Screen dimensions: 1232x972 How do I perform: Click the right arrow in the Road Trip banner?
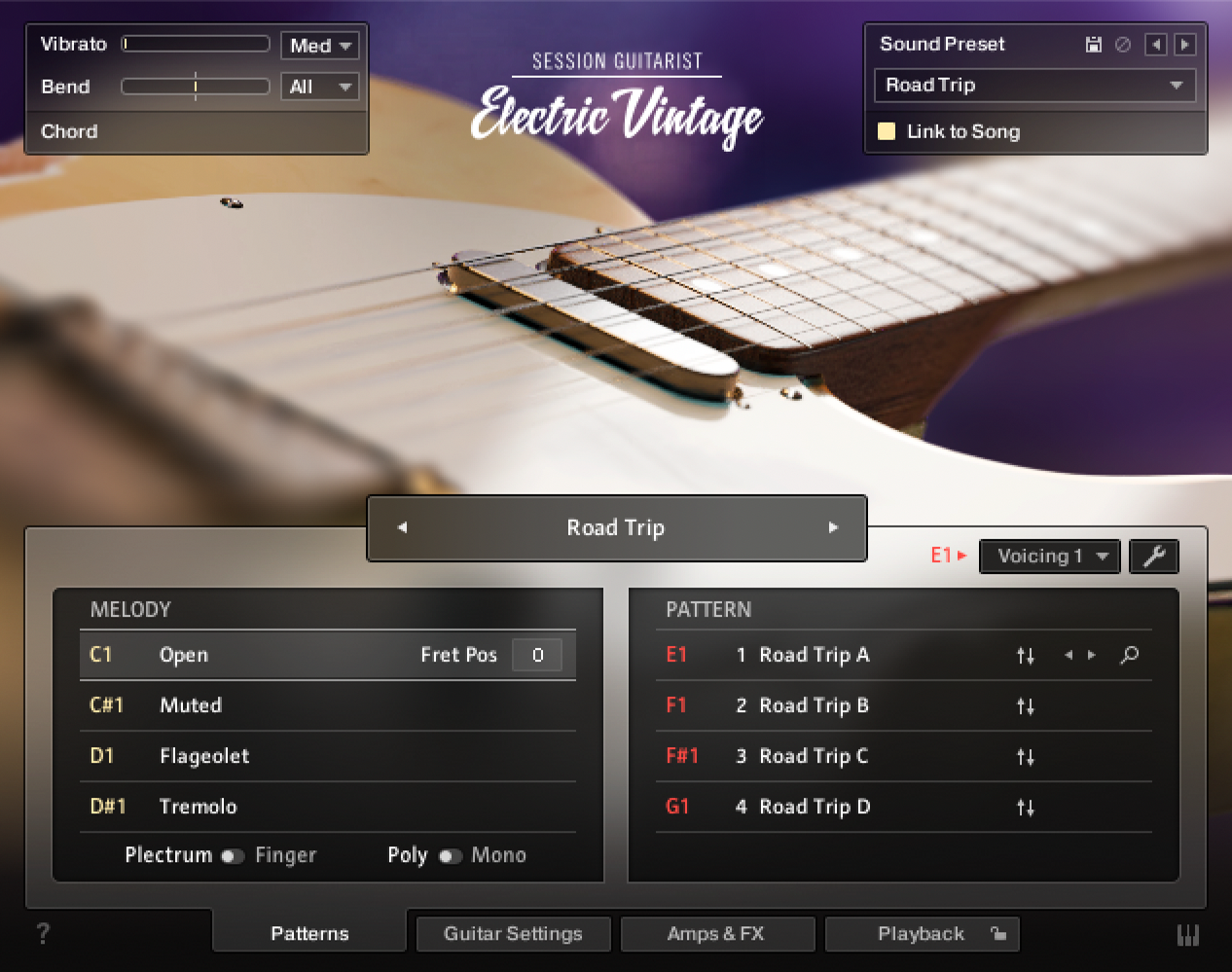pyautogui.click(x=833, y=527)
